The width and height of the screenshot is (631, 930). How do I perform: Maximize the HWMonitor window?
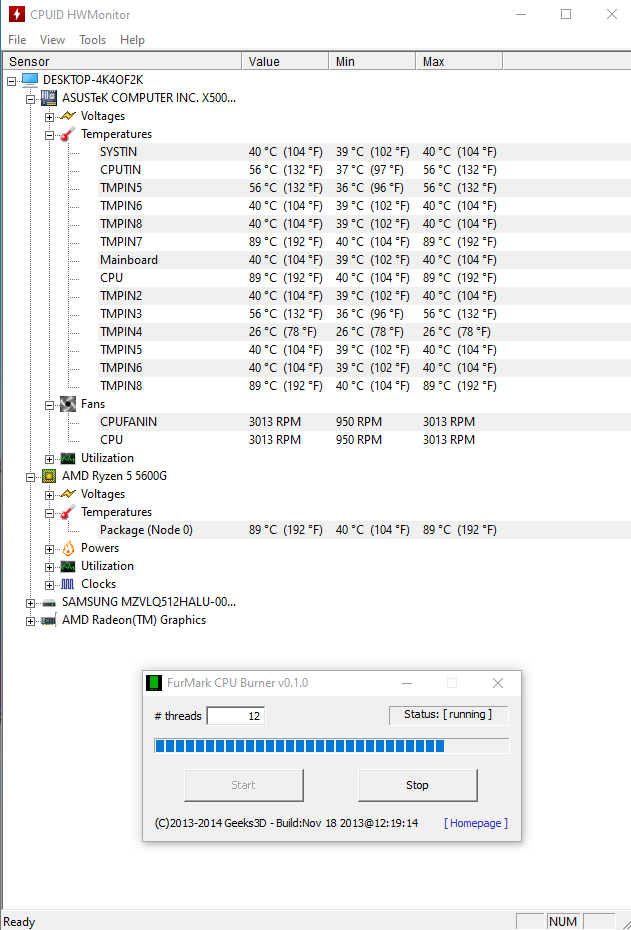click(x=566, y=14)
